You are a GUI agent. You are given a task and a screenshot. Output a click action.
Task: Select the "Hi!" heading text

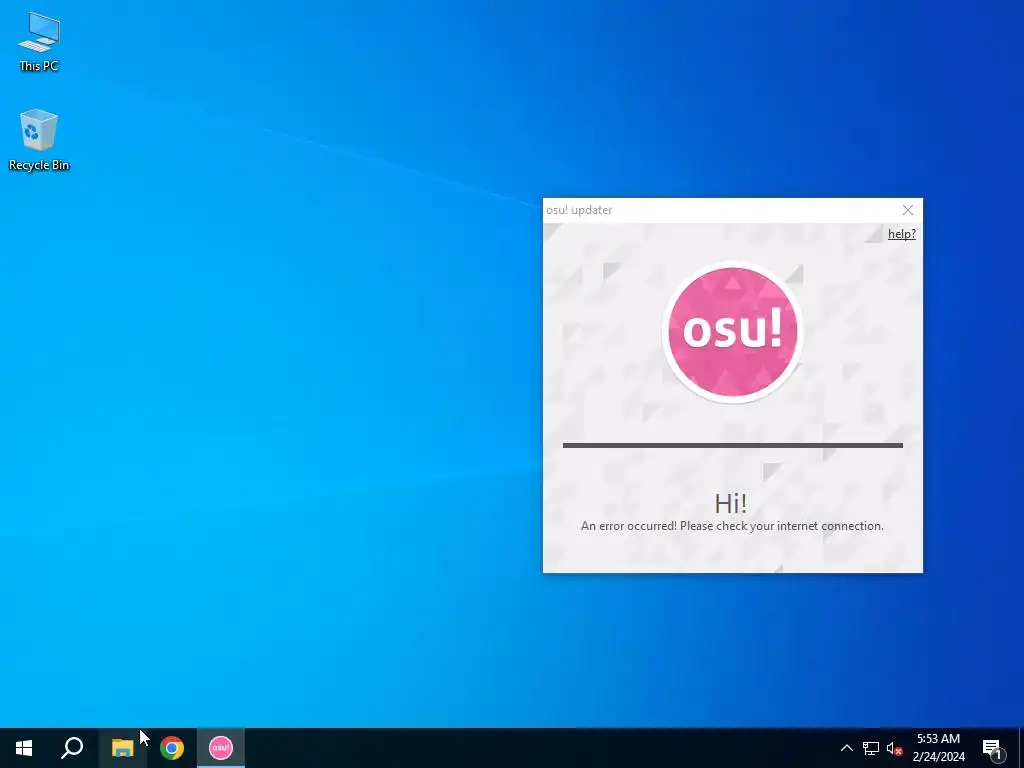pyautogui.click(x=730, y=503)
